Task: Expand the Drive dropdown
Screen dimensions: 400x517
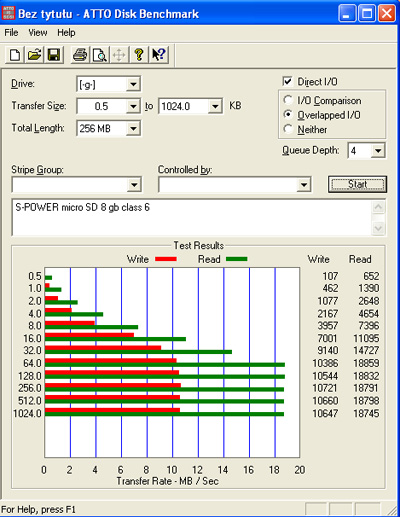Action: [133, 84]
